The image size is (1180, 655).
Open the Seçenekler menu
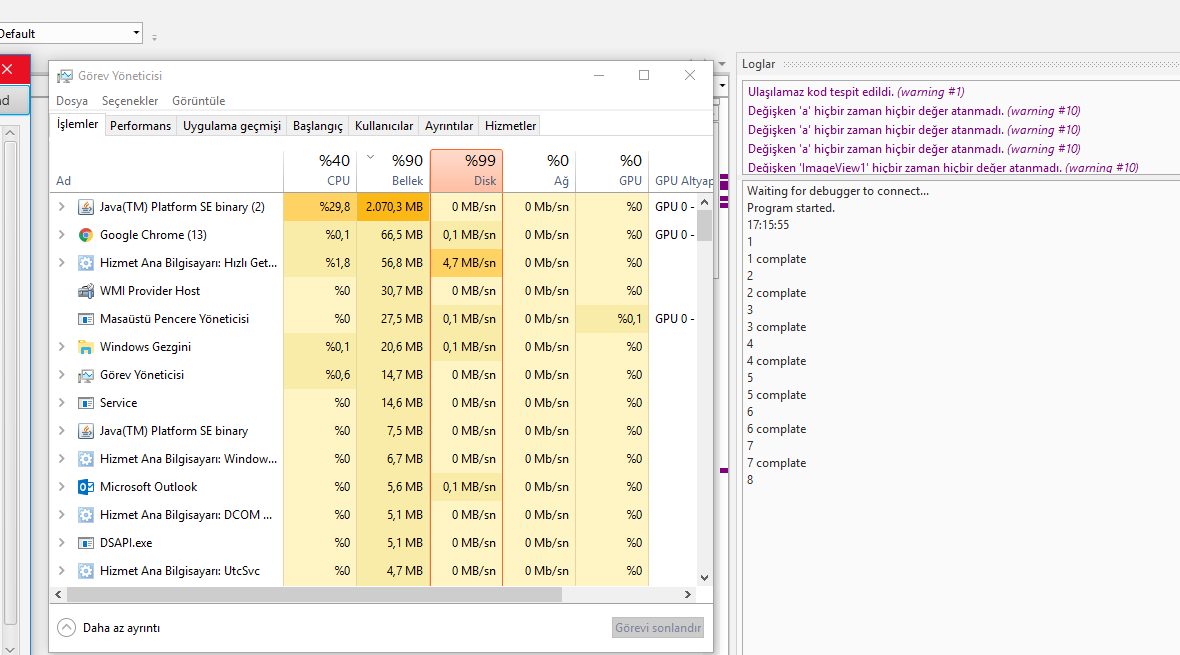click(x=130, y=101)
